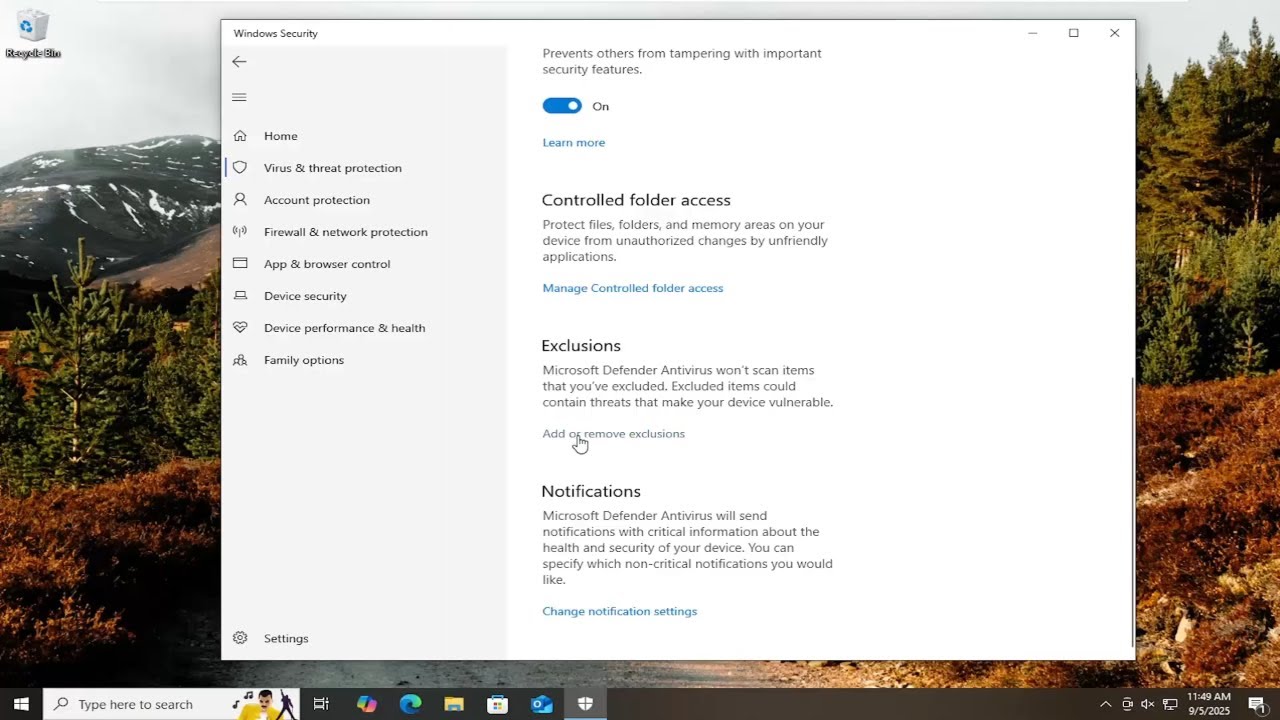The height and width of the screenshot is (720, 1280).
Task: Click the Virus & threat protection shield icon
Action: tap(240, 168)
